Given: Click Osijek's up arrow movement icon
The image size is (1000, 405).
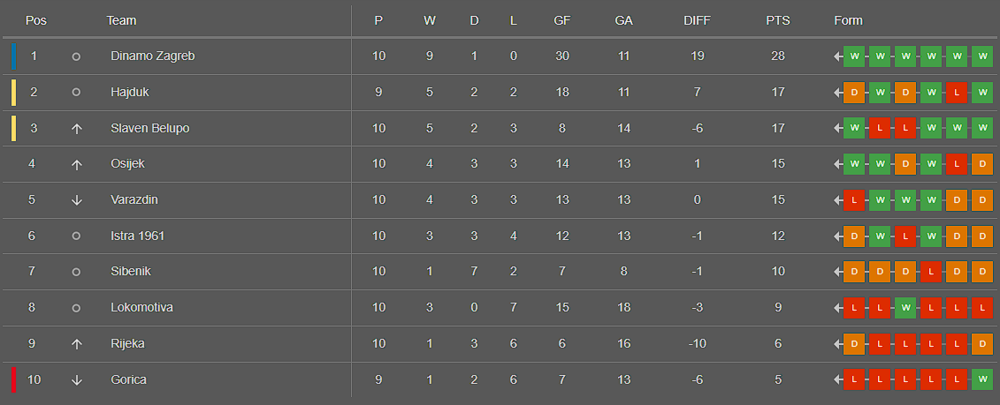Looking at the screenshot, I should 76,164.
